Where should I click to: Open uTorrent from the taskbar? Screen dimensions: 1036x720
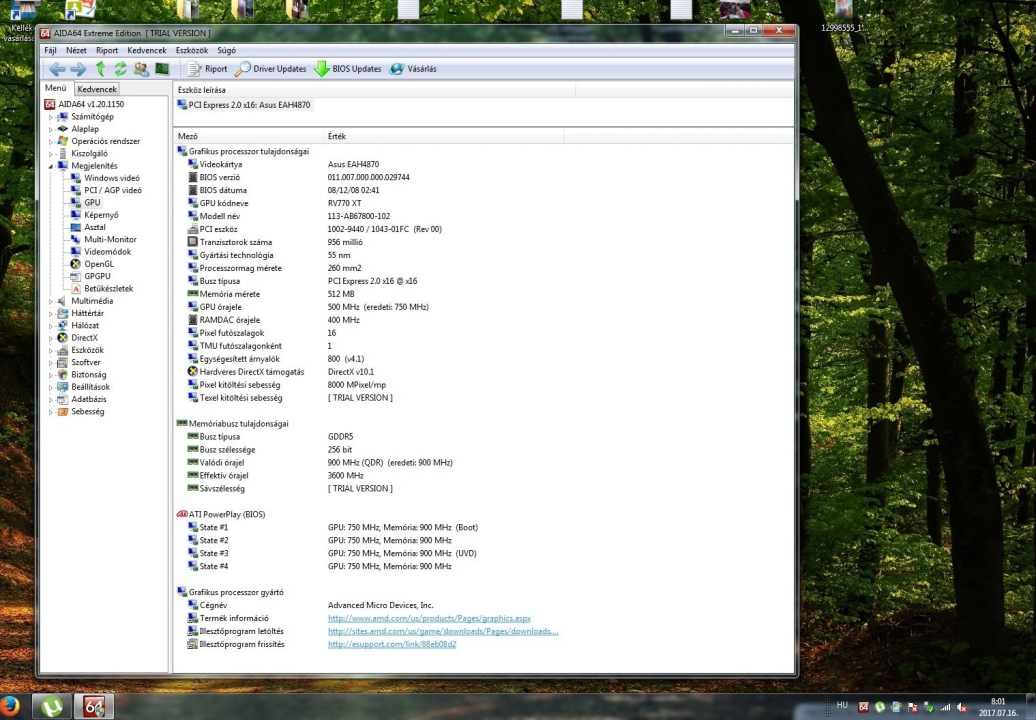click(x=52, y=706)
